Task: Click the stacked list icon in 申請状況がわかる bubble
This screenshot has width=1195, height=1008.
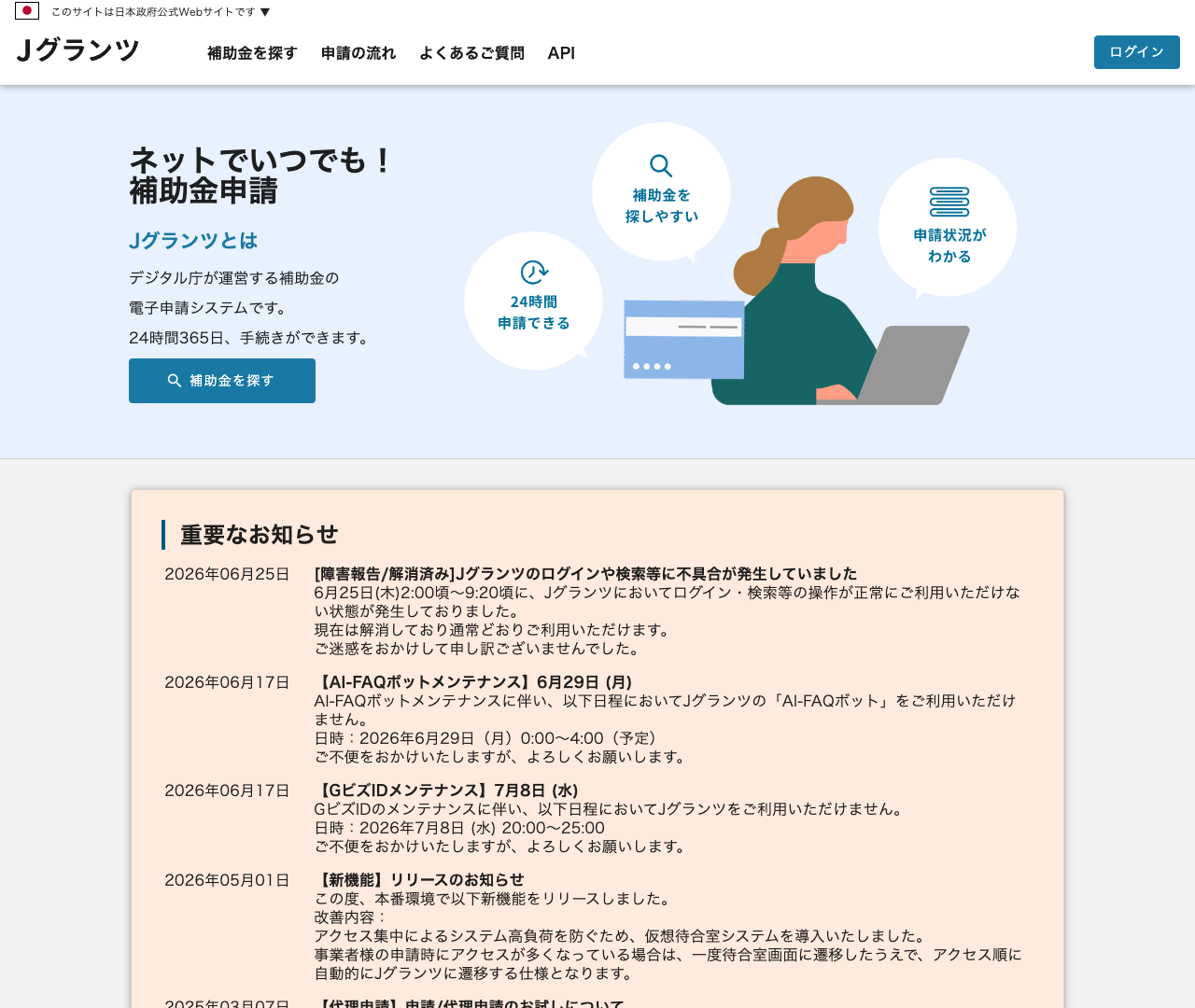Action: coord(949,202)
